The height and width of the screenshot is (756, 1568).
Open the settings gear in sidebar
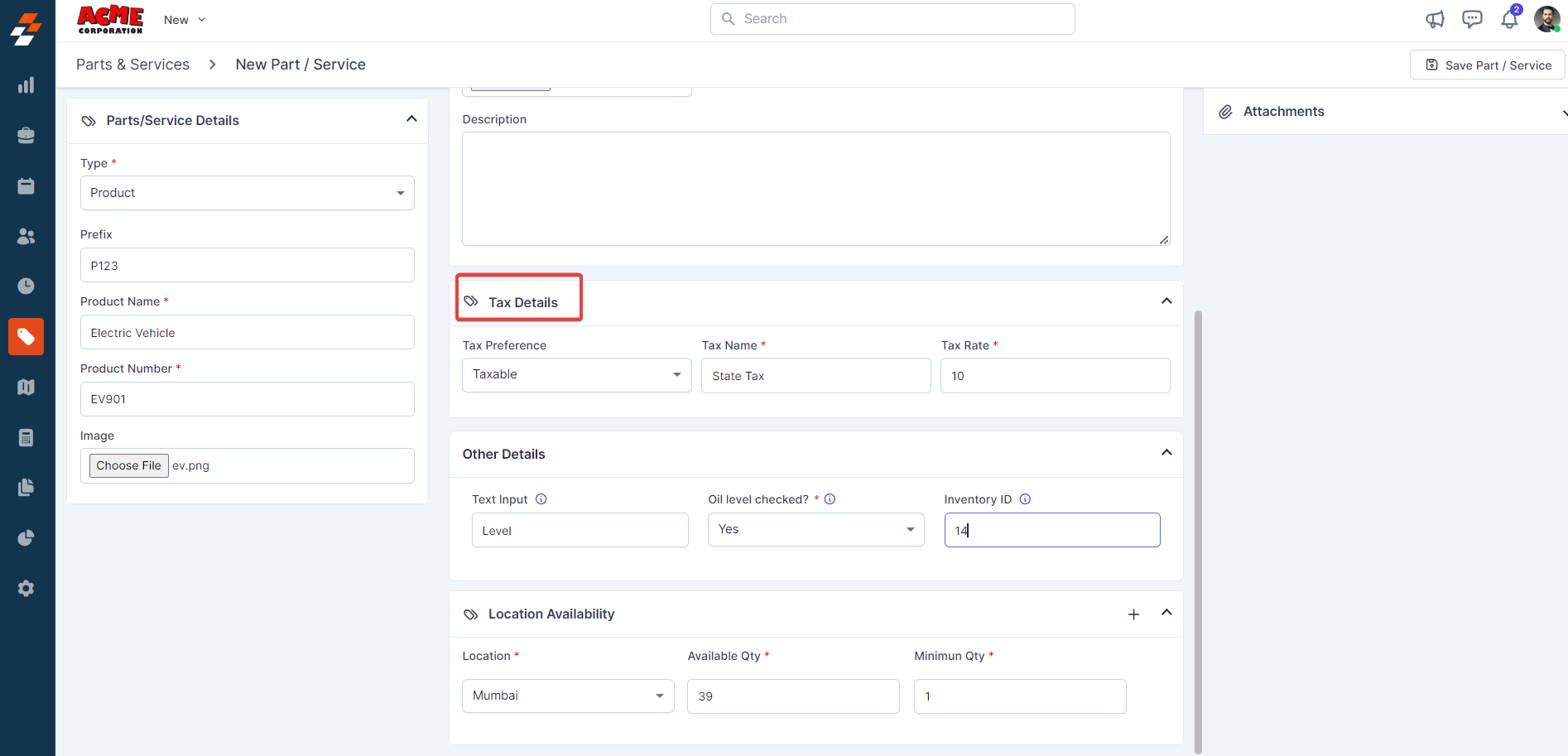click(26, 589)
